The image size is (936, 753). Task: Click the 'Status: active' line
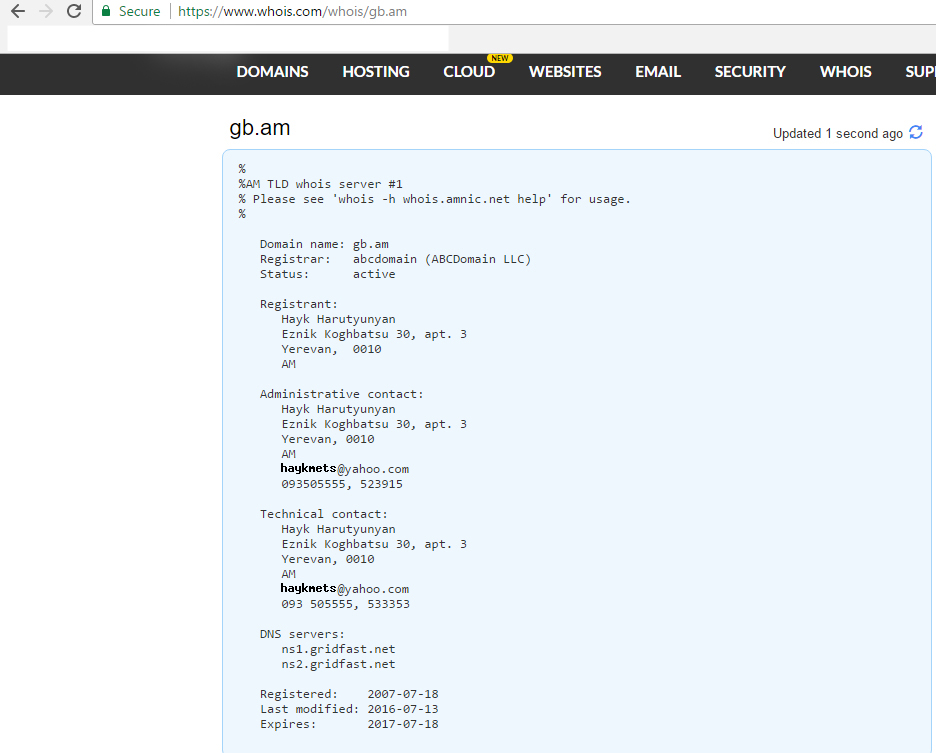click(327, 274)
